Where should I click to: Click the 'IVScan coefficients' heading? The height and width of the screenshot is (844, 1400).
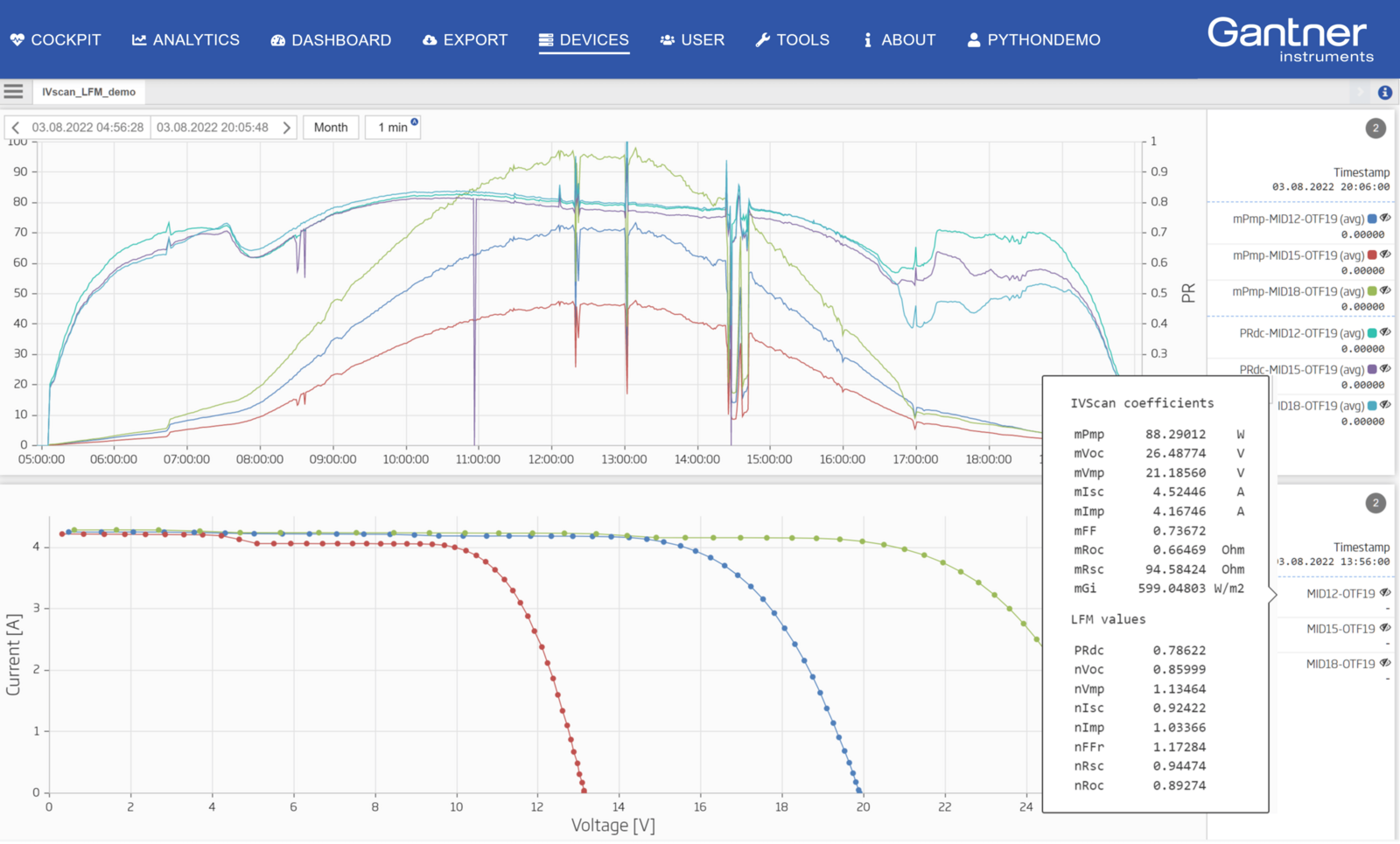(x=1142, y=403)
